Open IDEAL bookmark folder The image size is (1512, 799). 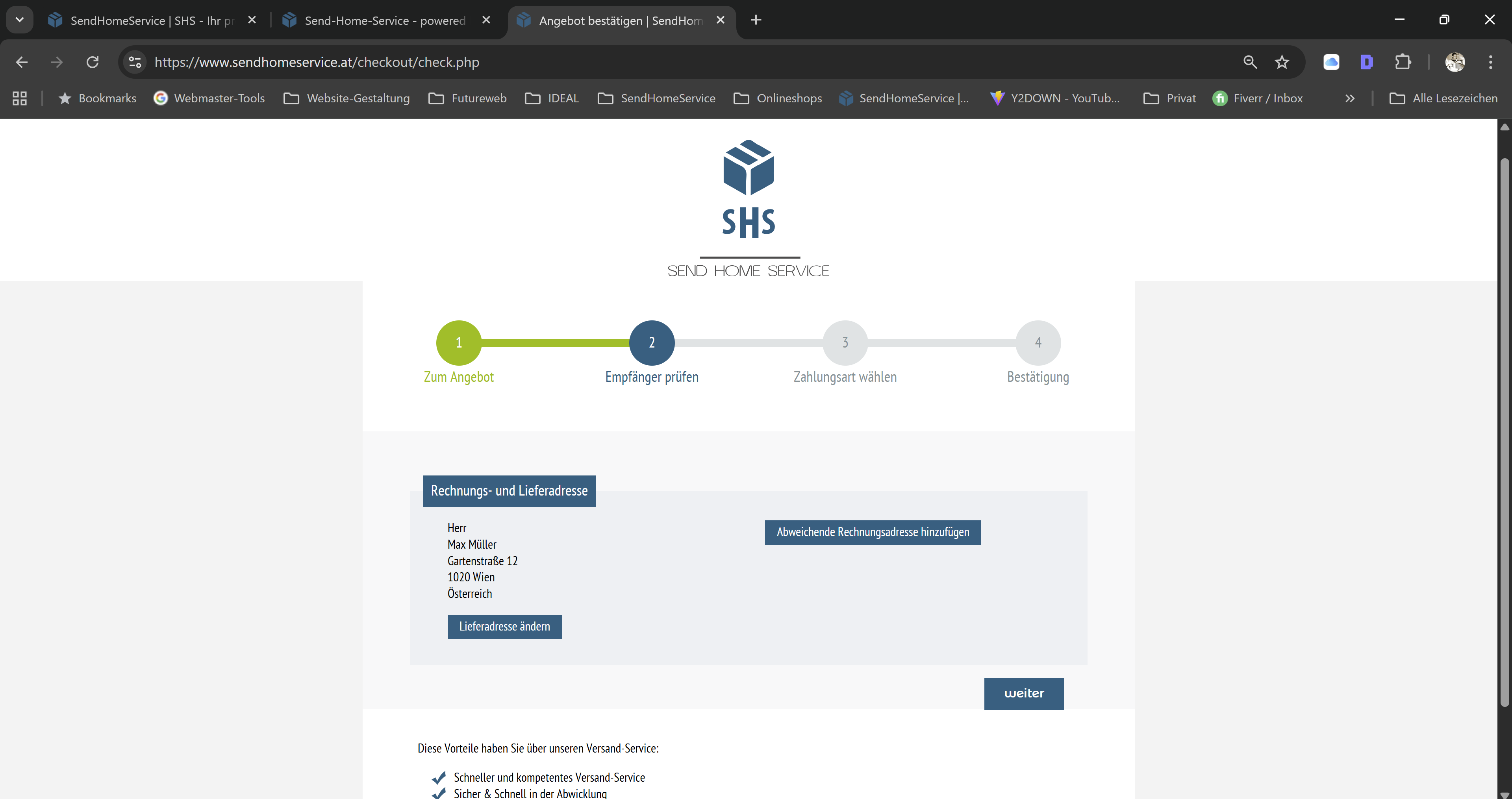click(x=552, y=98)
